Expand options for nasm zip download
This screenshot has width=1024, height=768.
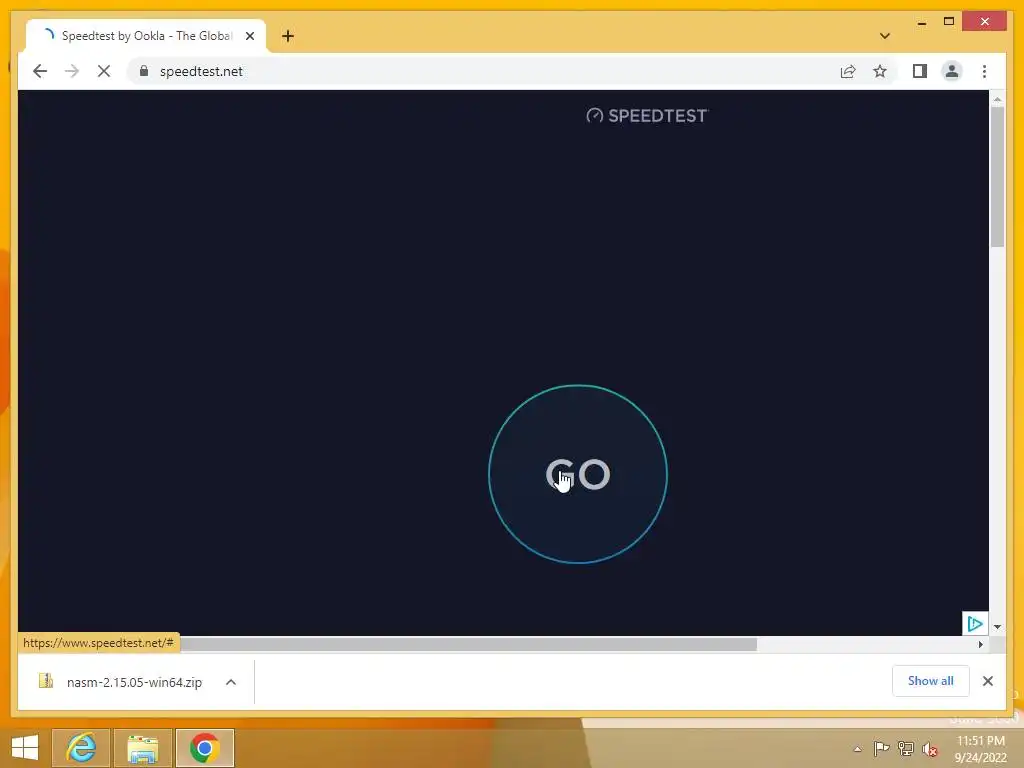(x=231, y=682)
